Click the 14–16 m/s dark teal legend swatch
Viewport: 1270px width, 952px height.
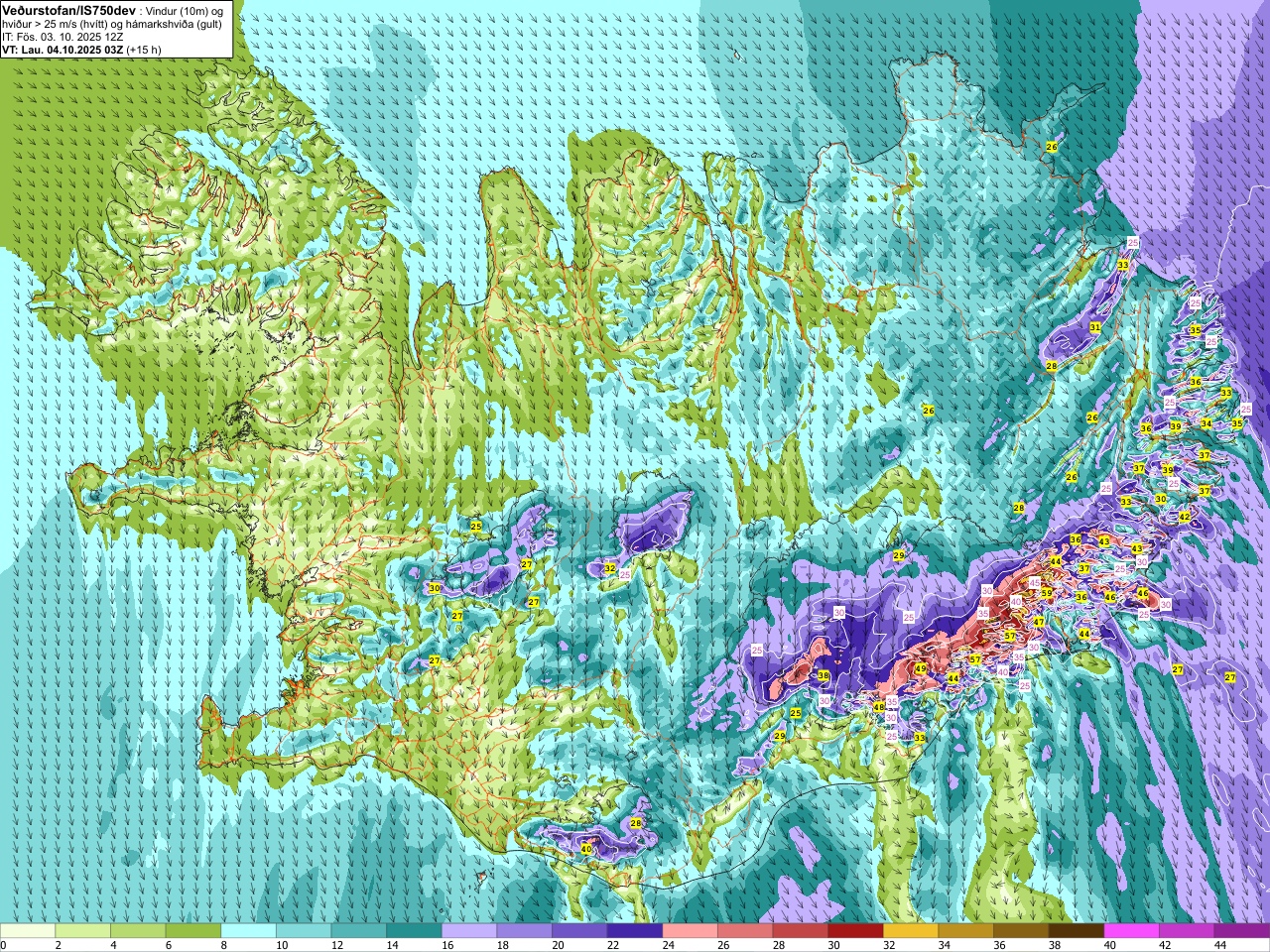[x=414, y=931]
